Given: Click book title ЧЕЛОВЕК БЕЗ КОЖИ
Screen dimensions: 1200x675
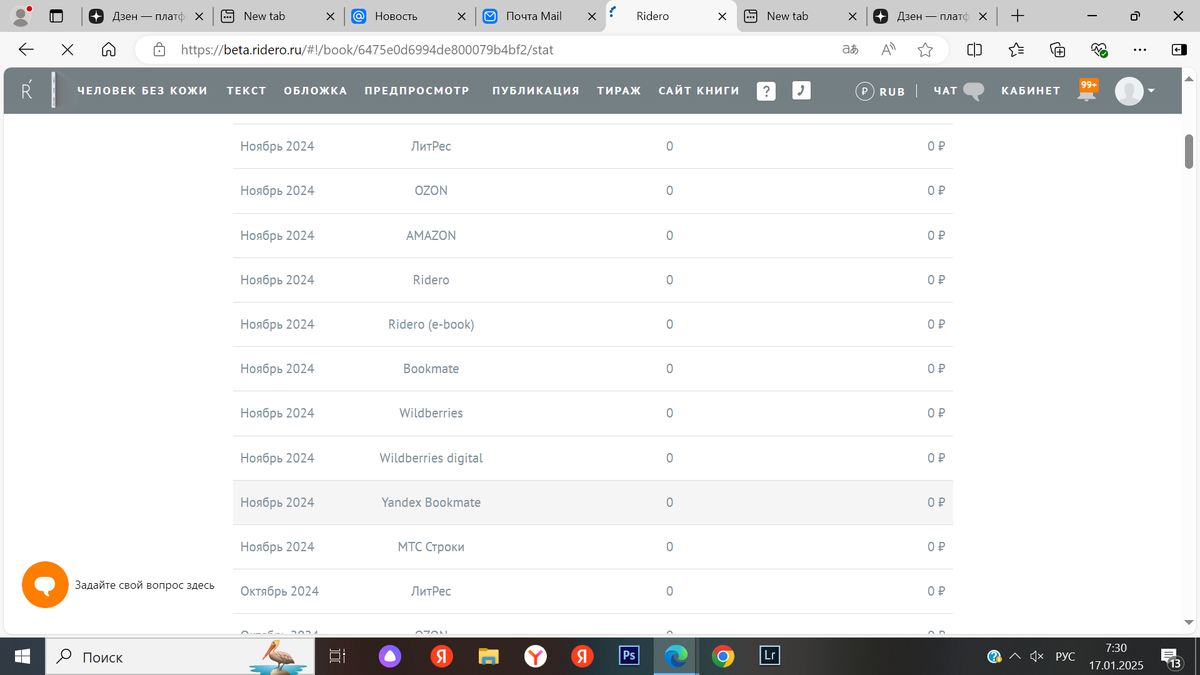Looking at the screenshot, I should pos(142,91).
